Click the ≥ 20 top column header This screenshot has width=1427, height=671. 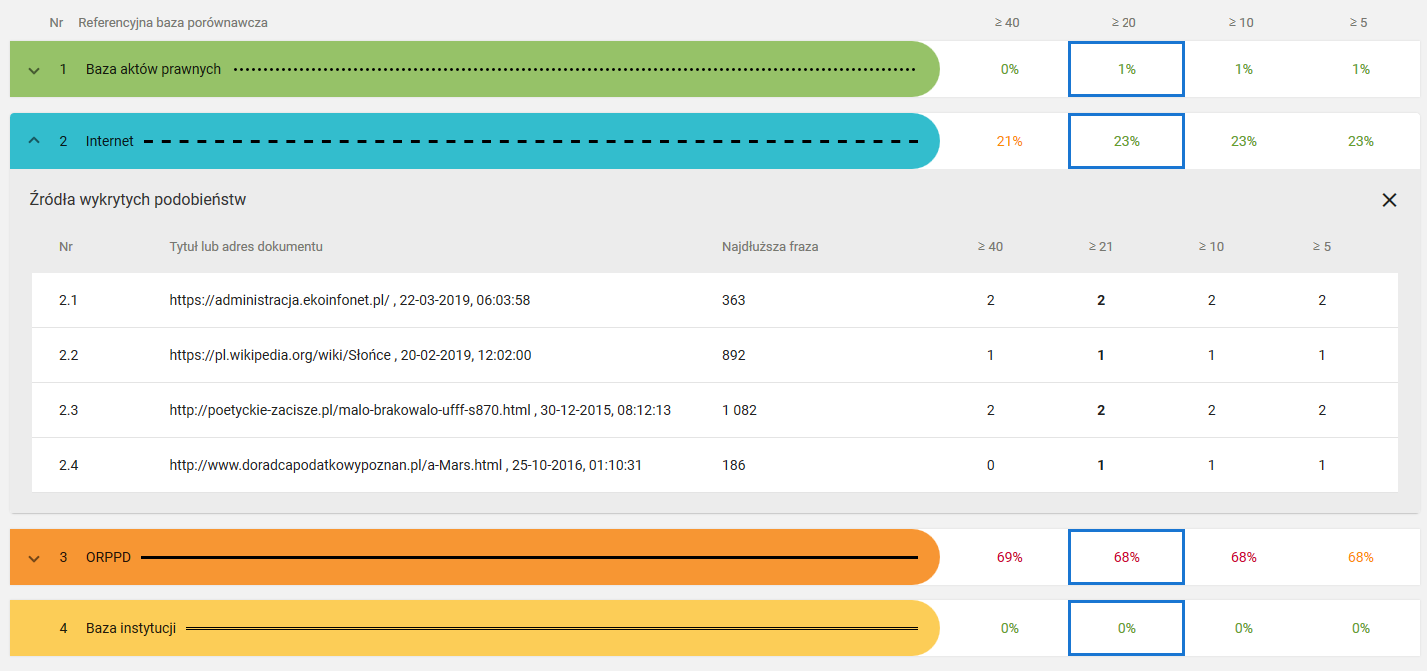[x=1124, y=22]
